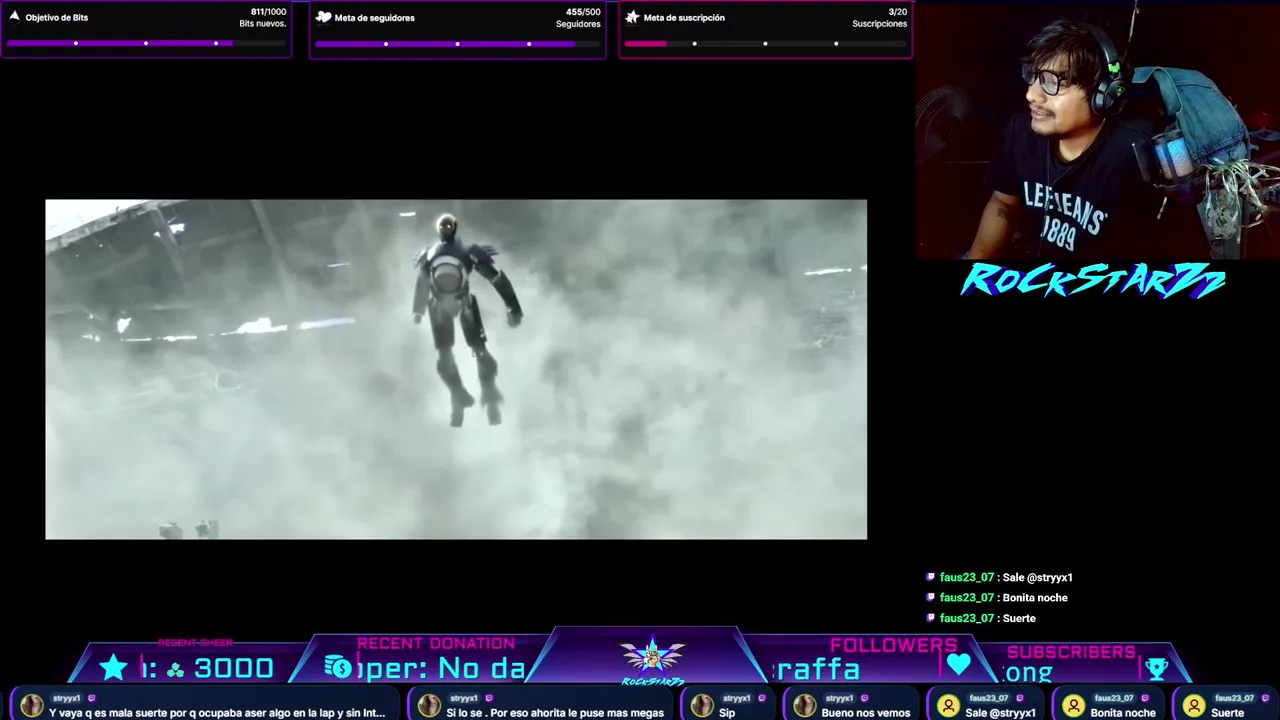Click the Objetivo de Bits progress bar
The width and height of the screenshot is (1280, 720).
pyautogui.click(x=146, y=43)
